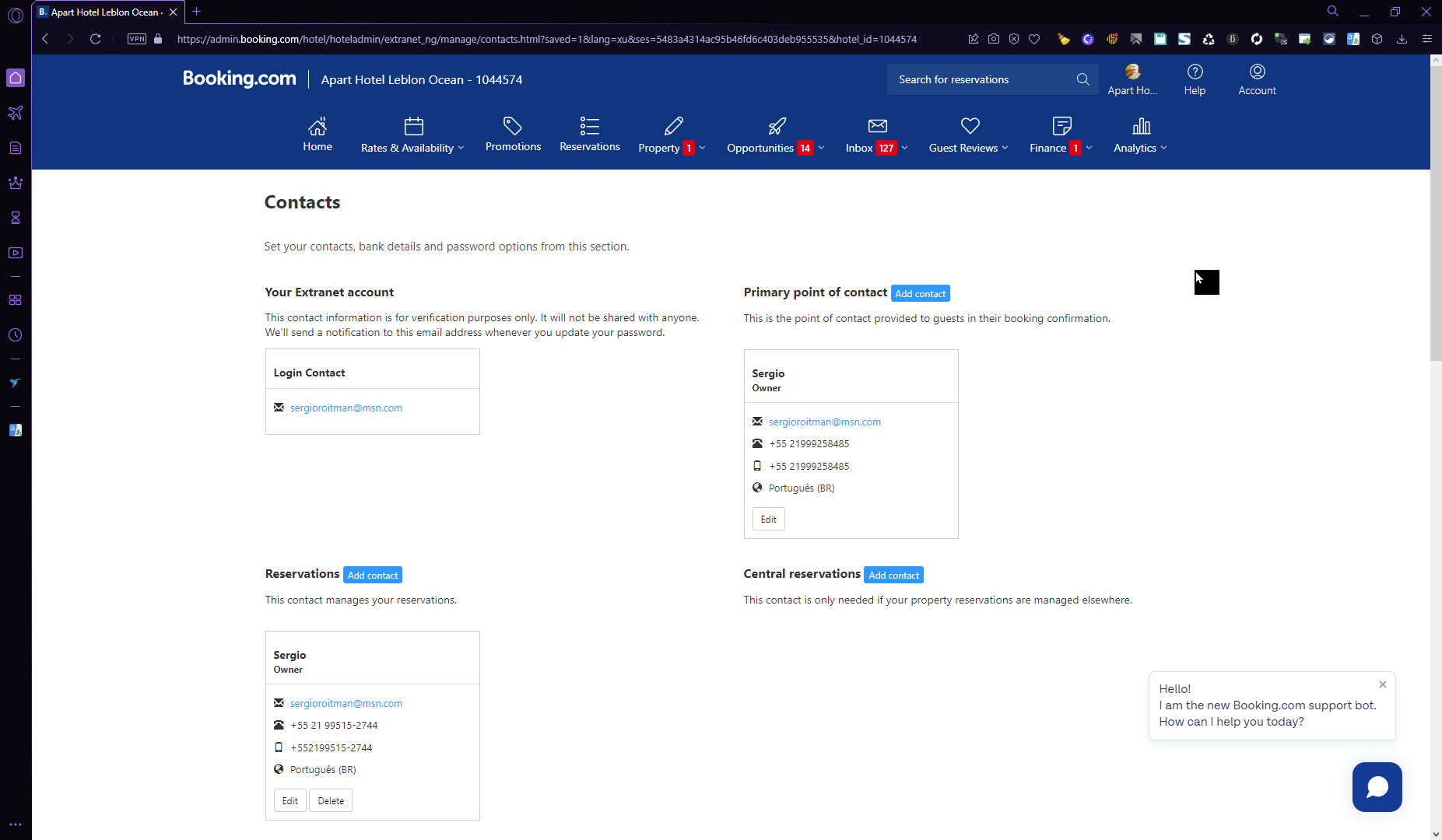Add a primary point of contact
The image size is (1442, 840).
[921, 293]
